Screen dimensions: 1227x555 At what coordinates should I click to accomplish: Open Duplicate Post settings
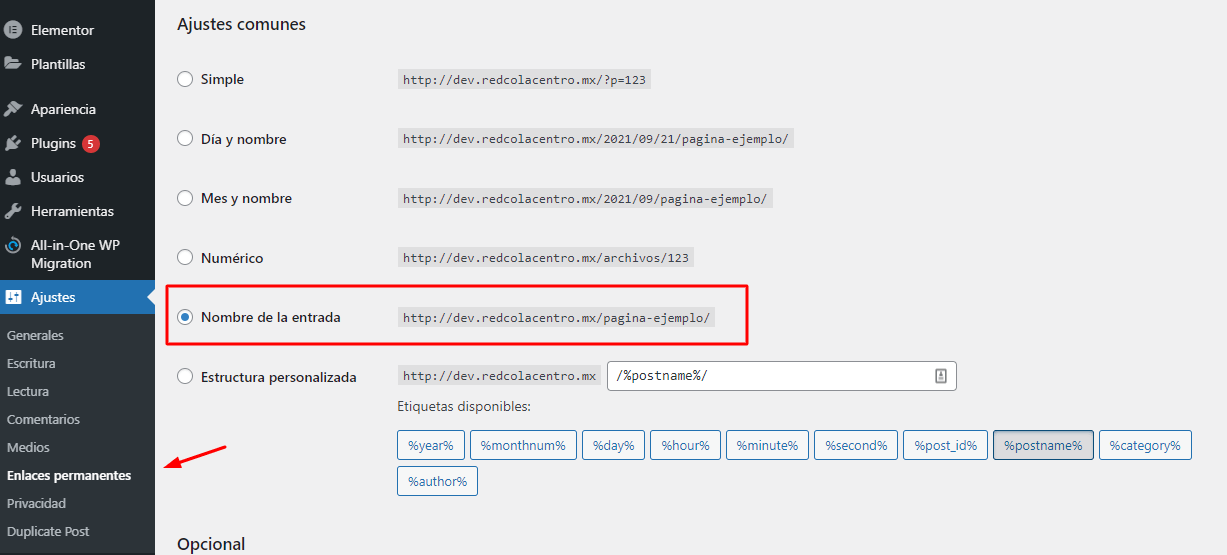(x=48, y=531)
